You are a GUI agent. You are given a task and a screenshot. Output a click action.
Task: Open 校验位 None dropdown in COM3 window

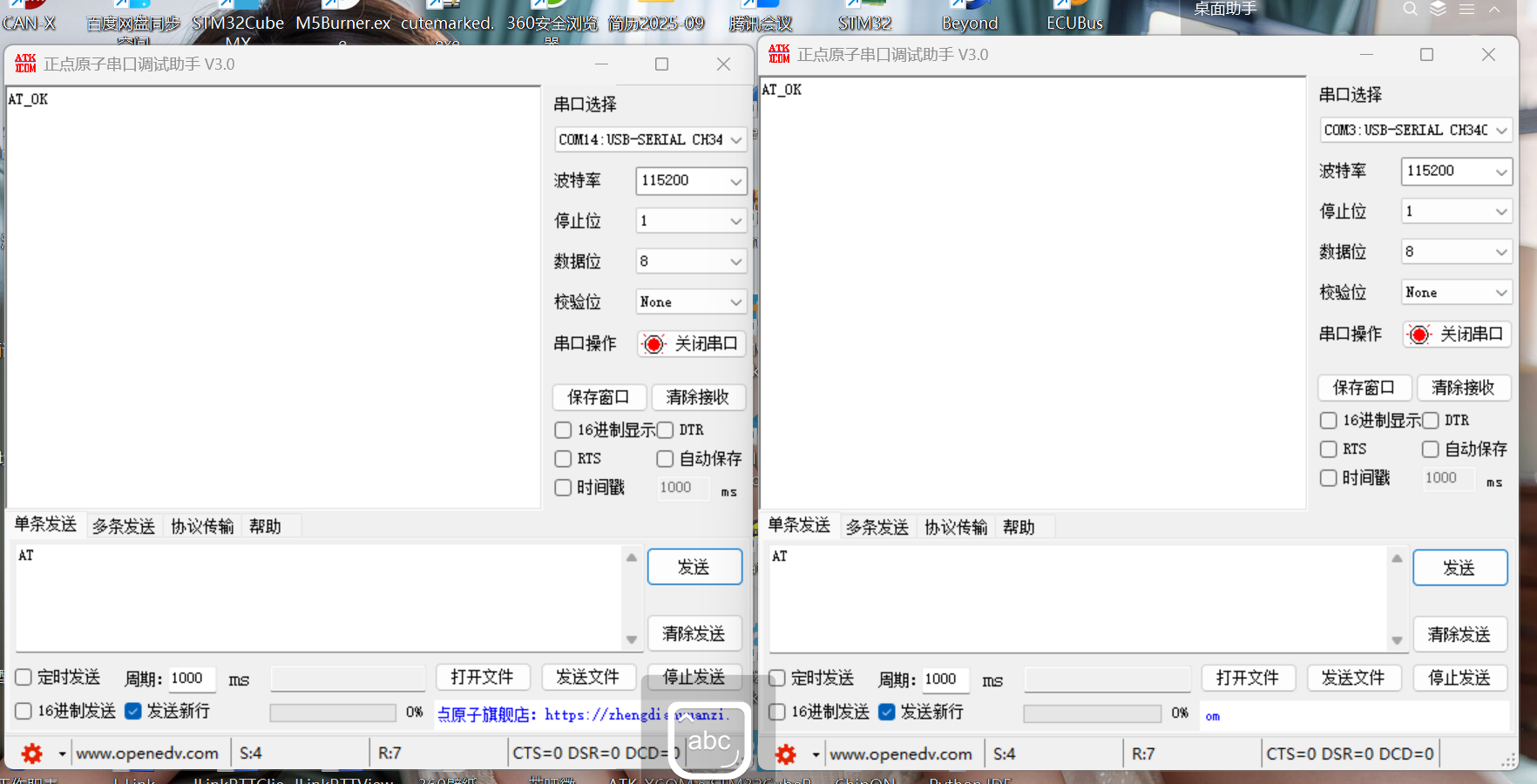coord(1457,293)
